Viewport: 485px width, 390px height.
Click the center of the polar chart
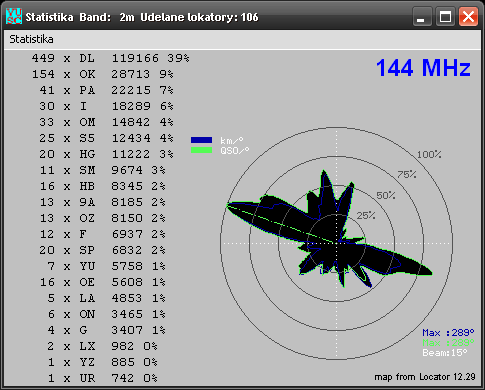click(x=336, y=243)
